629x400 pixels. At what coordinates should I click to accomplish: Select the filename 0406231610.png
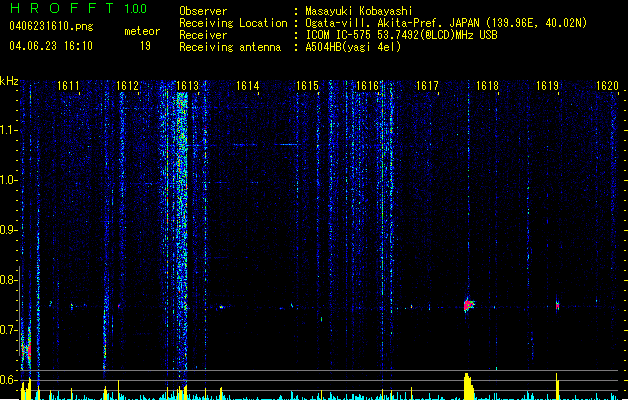(x=51, y=26)
